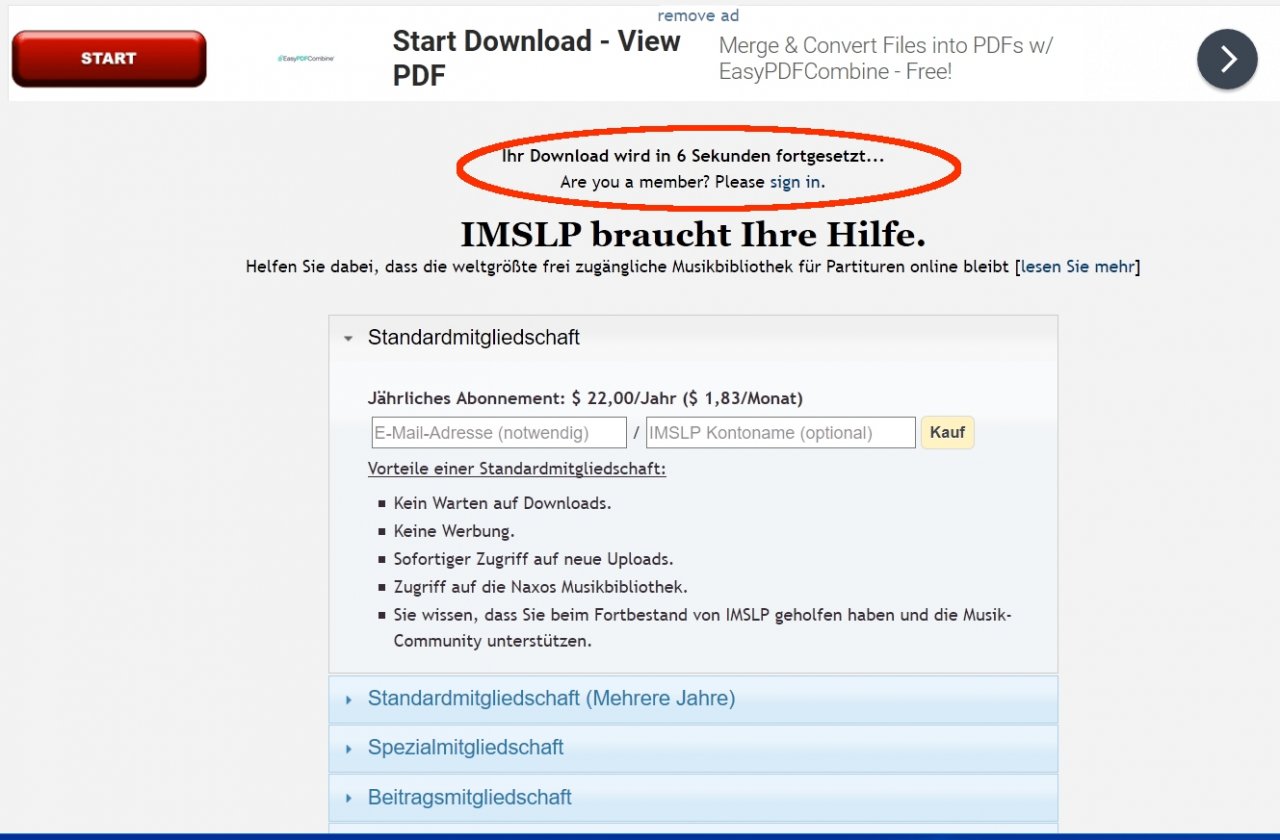Viewport: 1280px width, 840px height.
Task: Open the 'lesen Sie mehr' link
Action: 1077,266
